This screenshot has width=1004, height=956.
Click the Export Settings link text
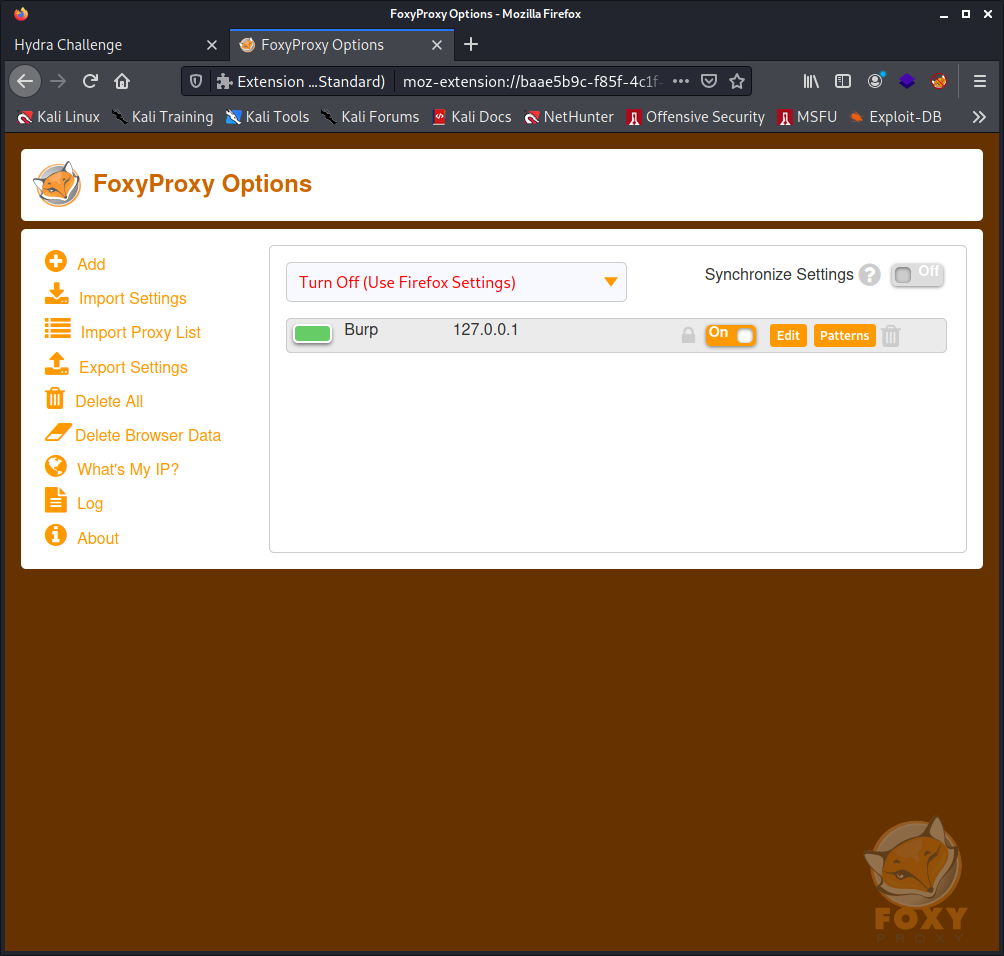(133, 368)
